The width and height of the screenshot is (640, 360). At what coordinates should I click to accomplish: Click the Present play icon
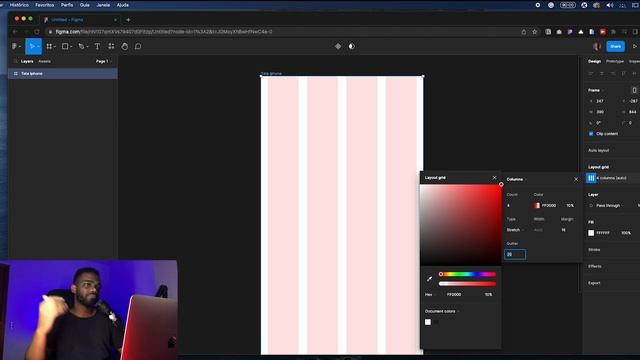point(635,47)
